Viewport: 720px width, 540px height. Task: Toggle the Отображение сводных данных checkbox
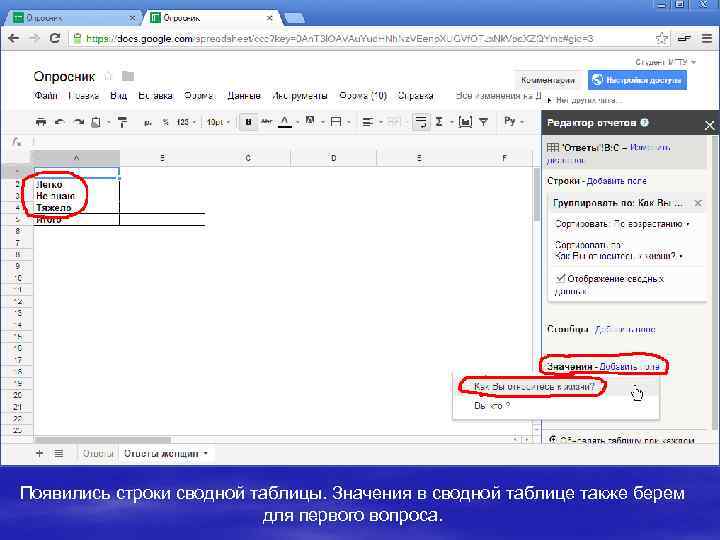pos(560,278)
